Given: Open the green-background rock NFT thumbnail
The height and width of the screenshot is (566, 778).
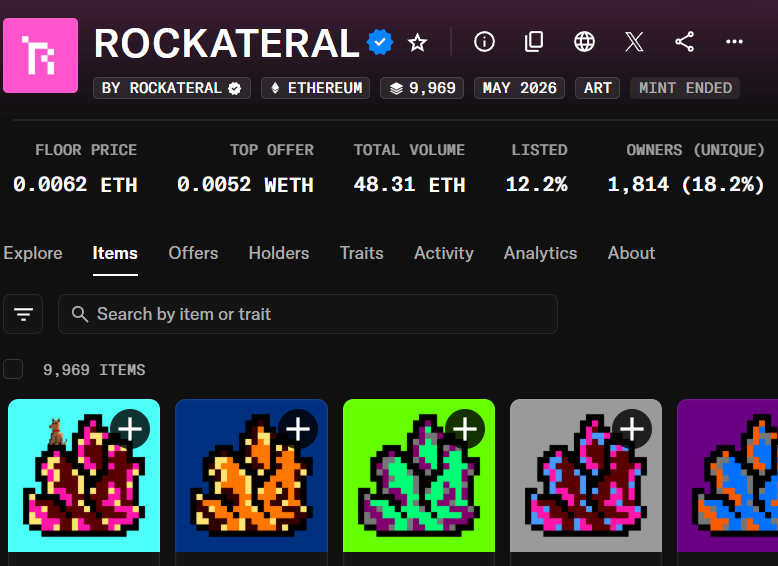Looking at the screenshot, I should [x=419, y=476].
